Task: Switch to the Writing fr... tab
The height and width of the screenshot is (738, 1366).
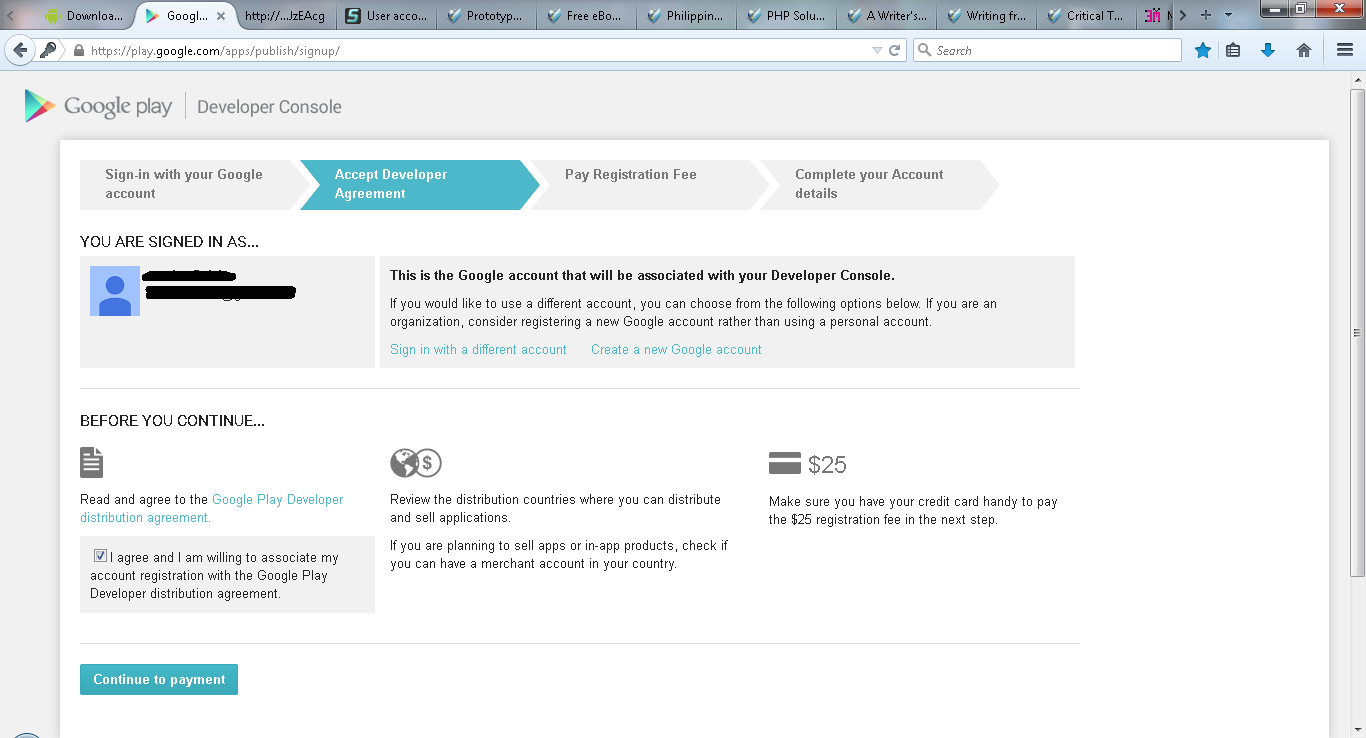Action: coord(985,16)
